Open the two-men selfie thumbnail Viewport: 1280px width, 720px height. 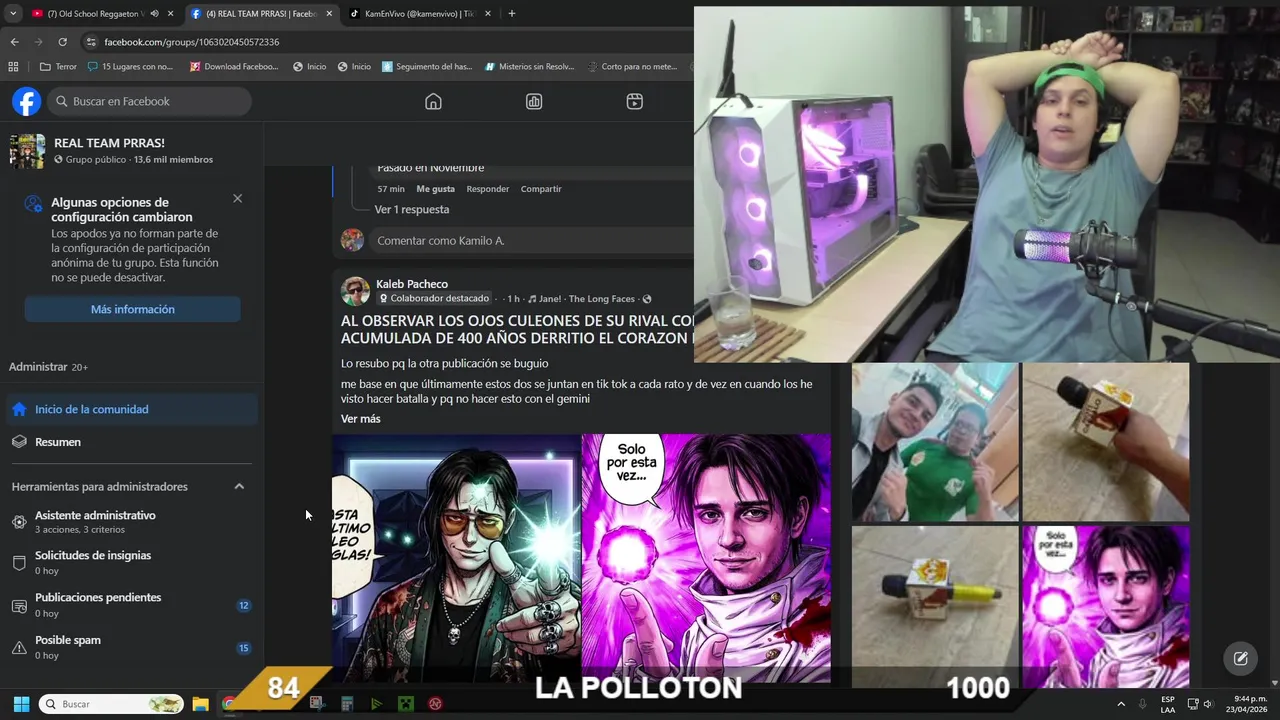pos(935,442)
